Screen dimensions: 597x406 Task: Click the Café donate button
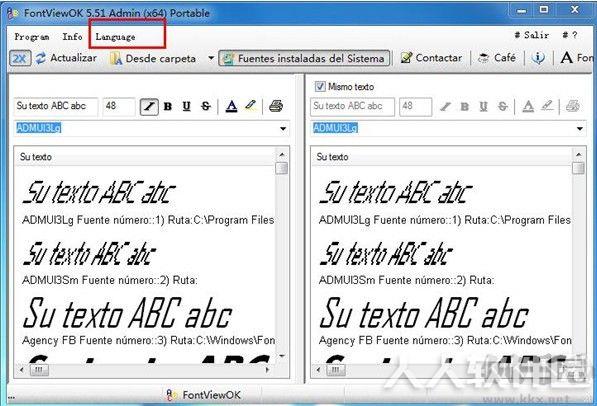coord(497,58)
